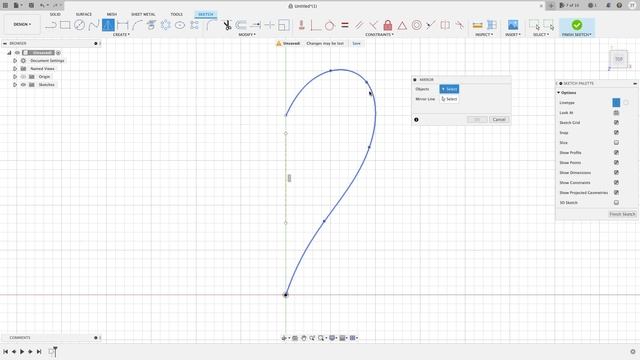Toggle the Sketch Grid checkbox
Viewport: 640px width, 360px height.
(x=616, y=122)
